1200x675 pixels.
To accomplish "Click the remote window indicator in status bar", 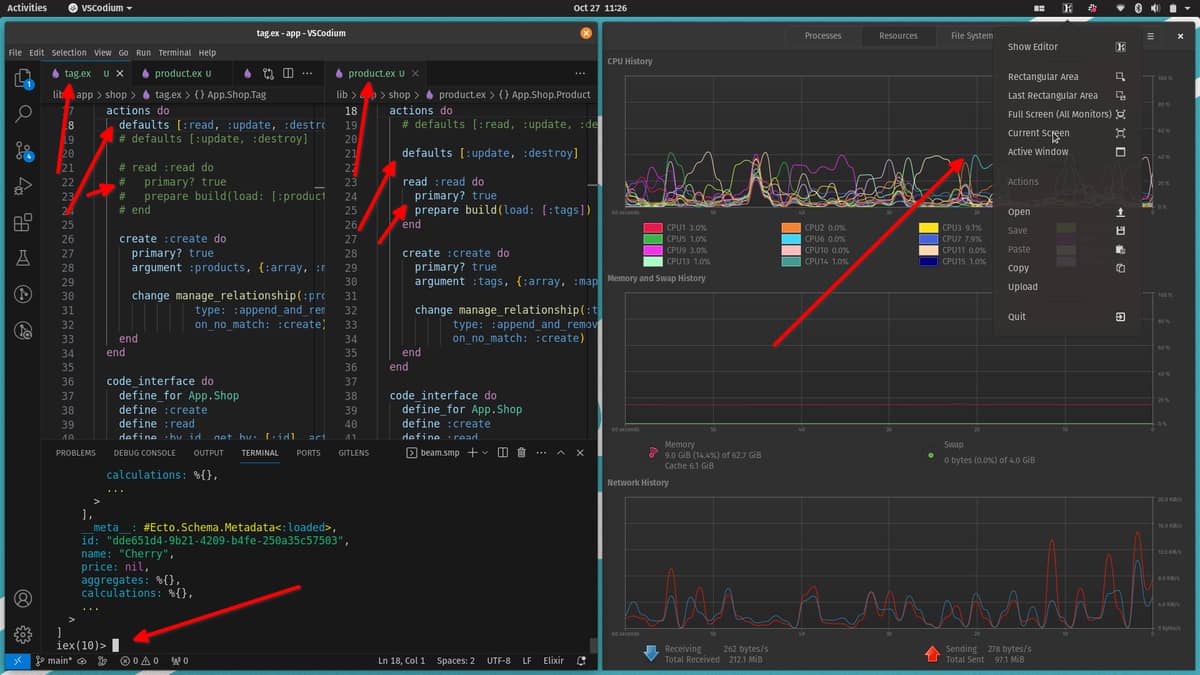I will click(x=17, y=661).
